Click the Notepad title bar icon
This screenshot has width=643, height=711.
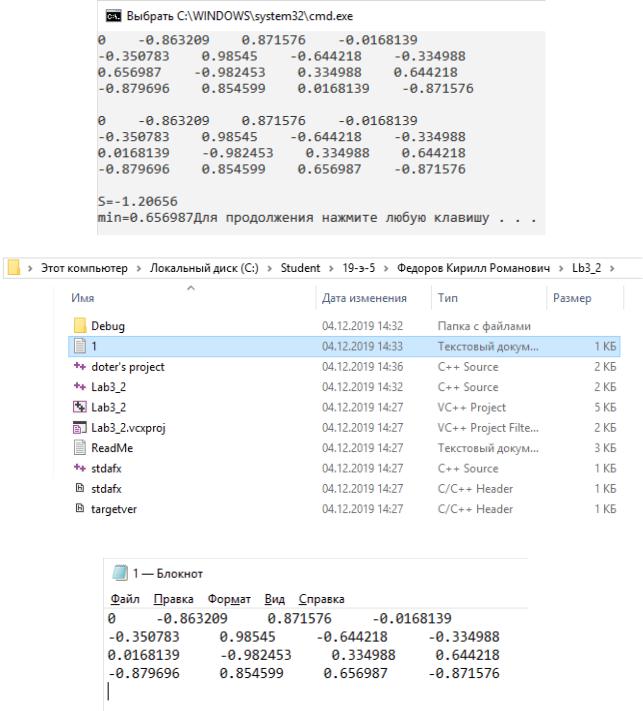[x=120, y=573]
